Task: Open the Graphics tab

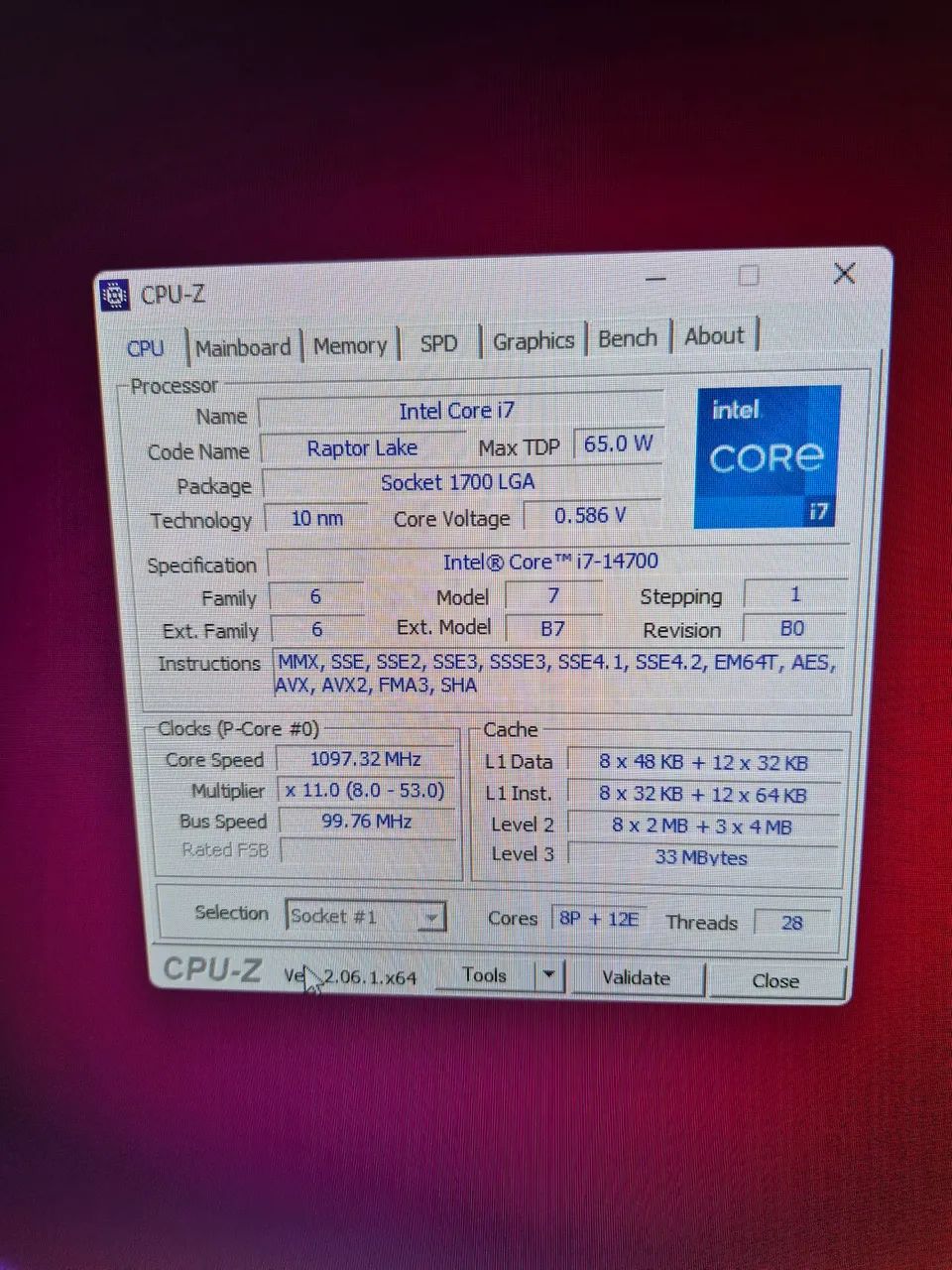Action: click(534, 340)
